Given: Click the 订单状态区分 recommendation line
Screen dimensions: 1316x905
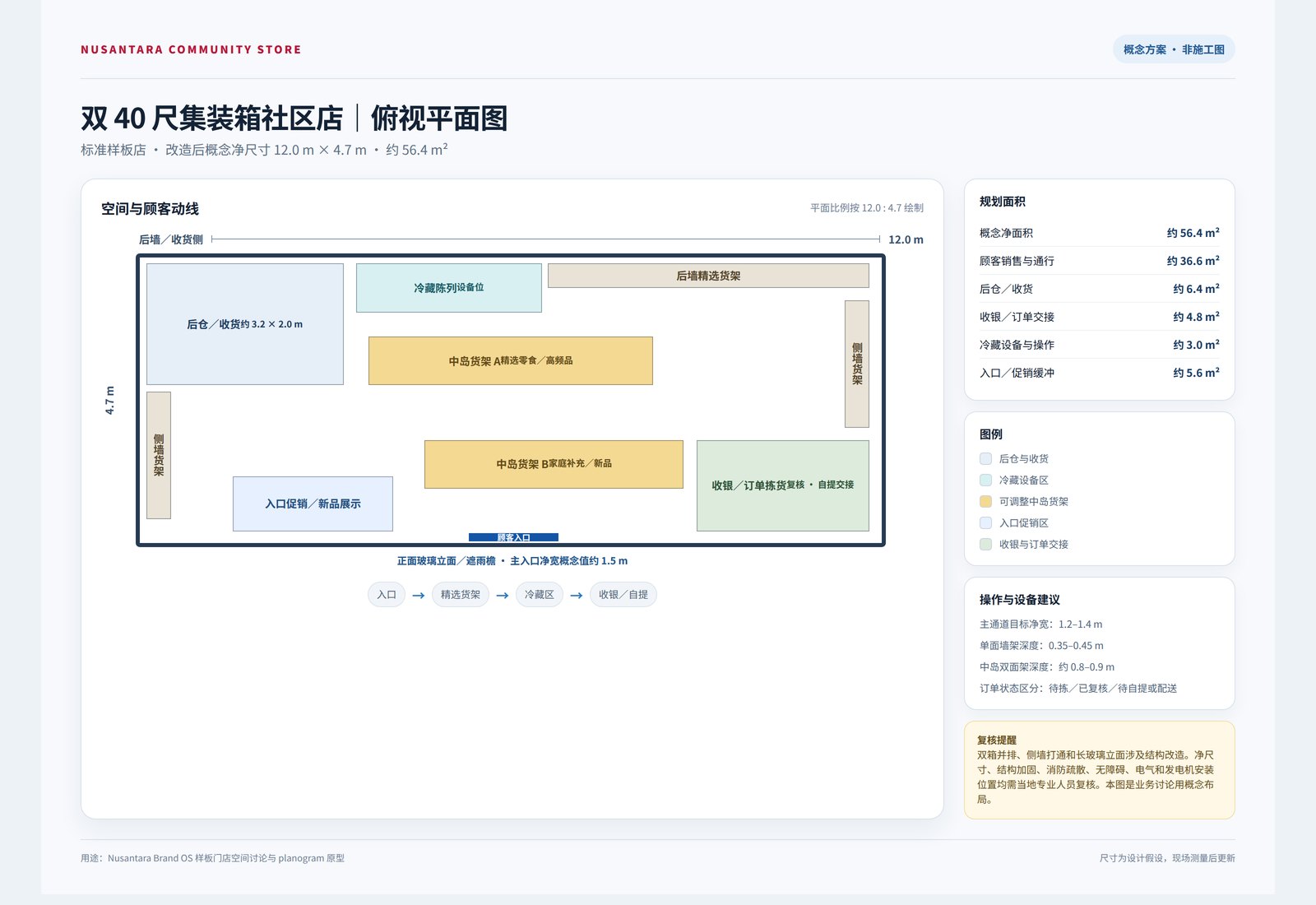Looking at the screenshot, I should coord(1078,689).
